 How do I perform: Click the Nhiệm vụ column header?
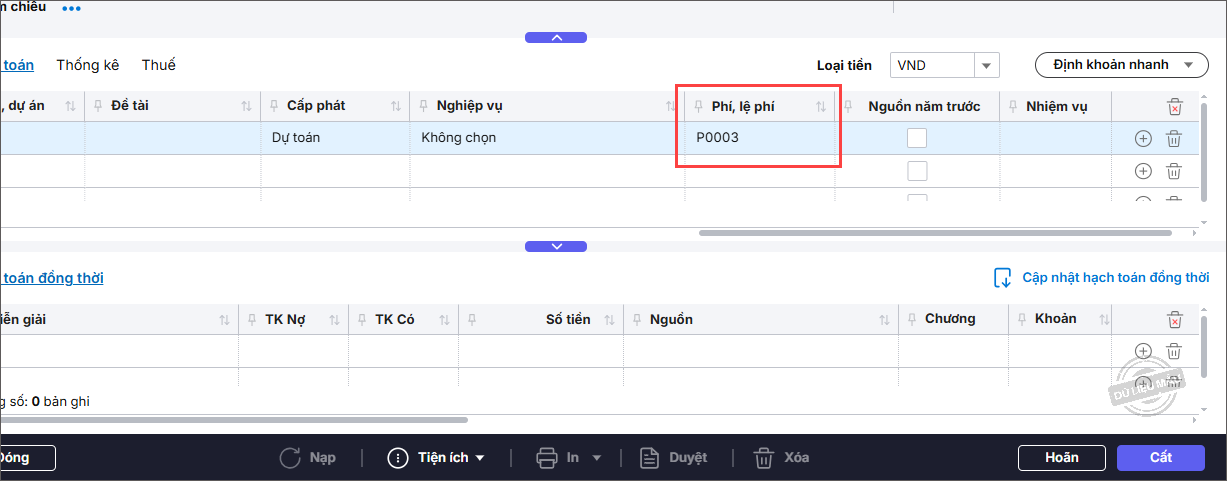1056,106
